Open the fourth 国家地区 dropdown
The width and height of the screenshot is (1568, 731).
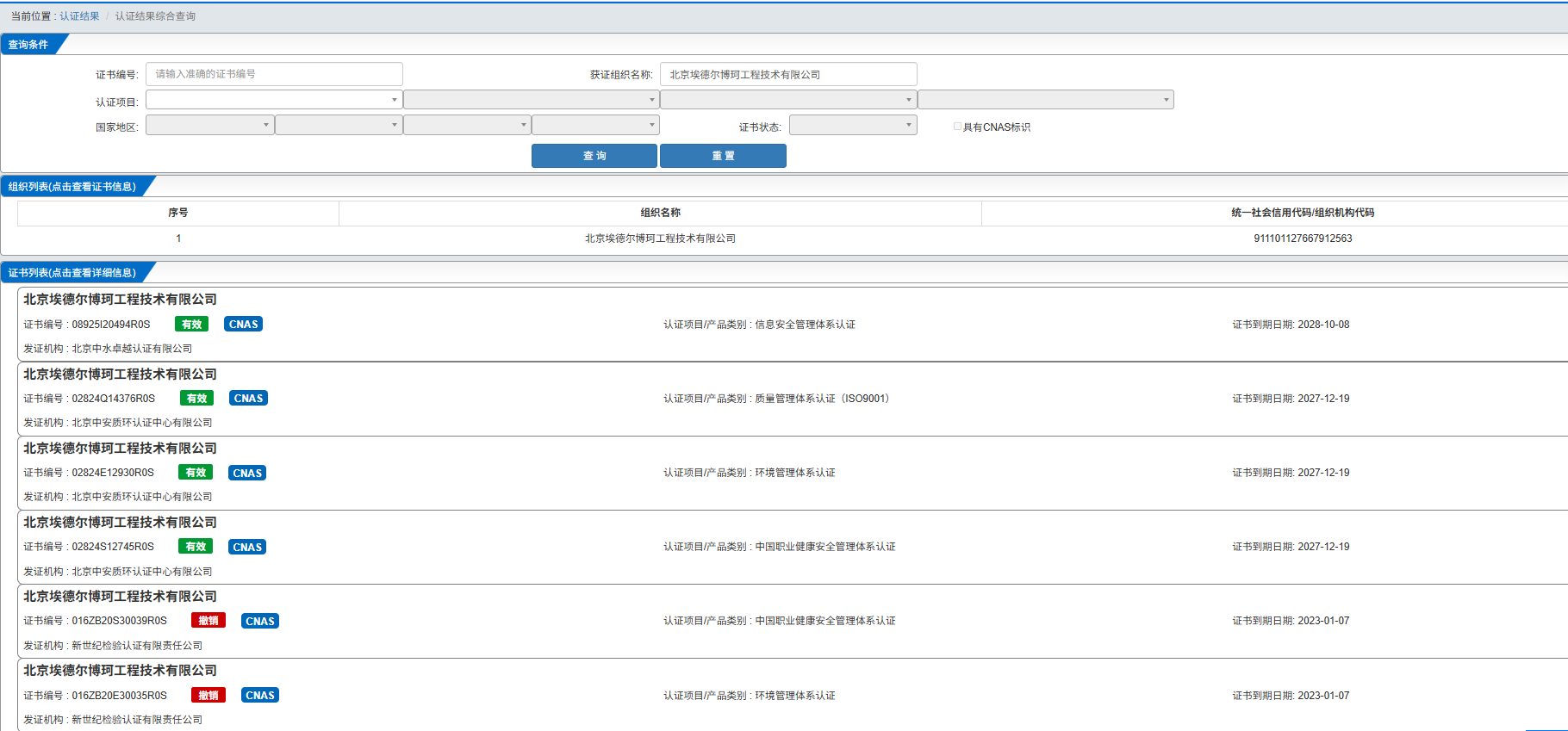pos(595,125)
